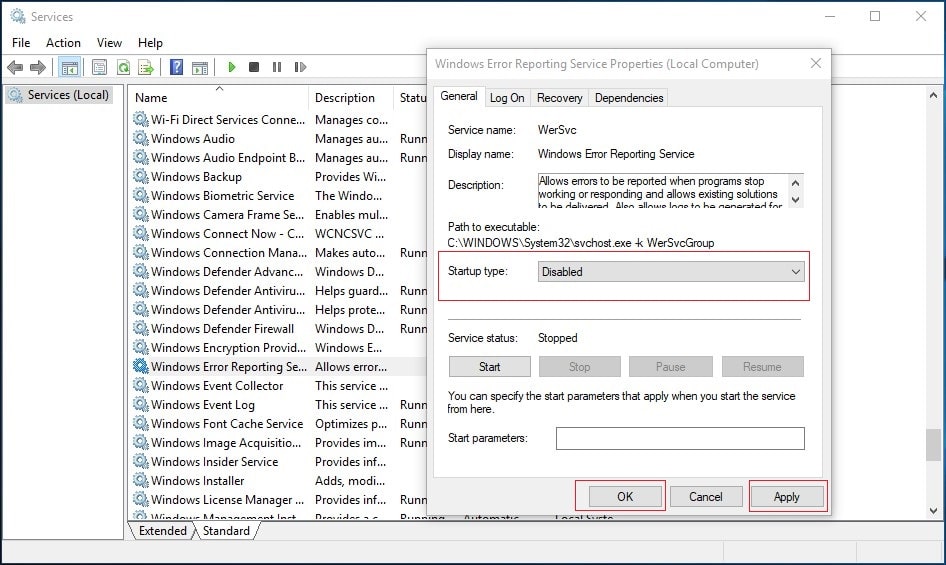Screen dimensions: 946x565
Task: Click Apply in Properties dialog
Action: tap(787, 496)
